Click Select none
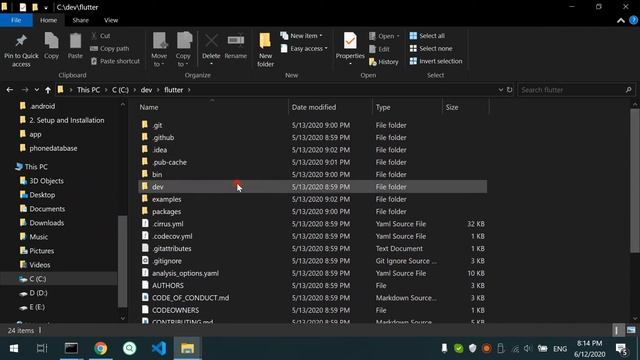The image size is (640, 360). 431,49
